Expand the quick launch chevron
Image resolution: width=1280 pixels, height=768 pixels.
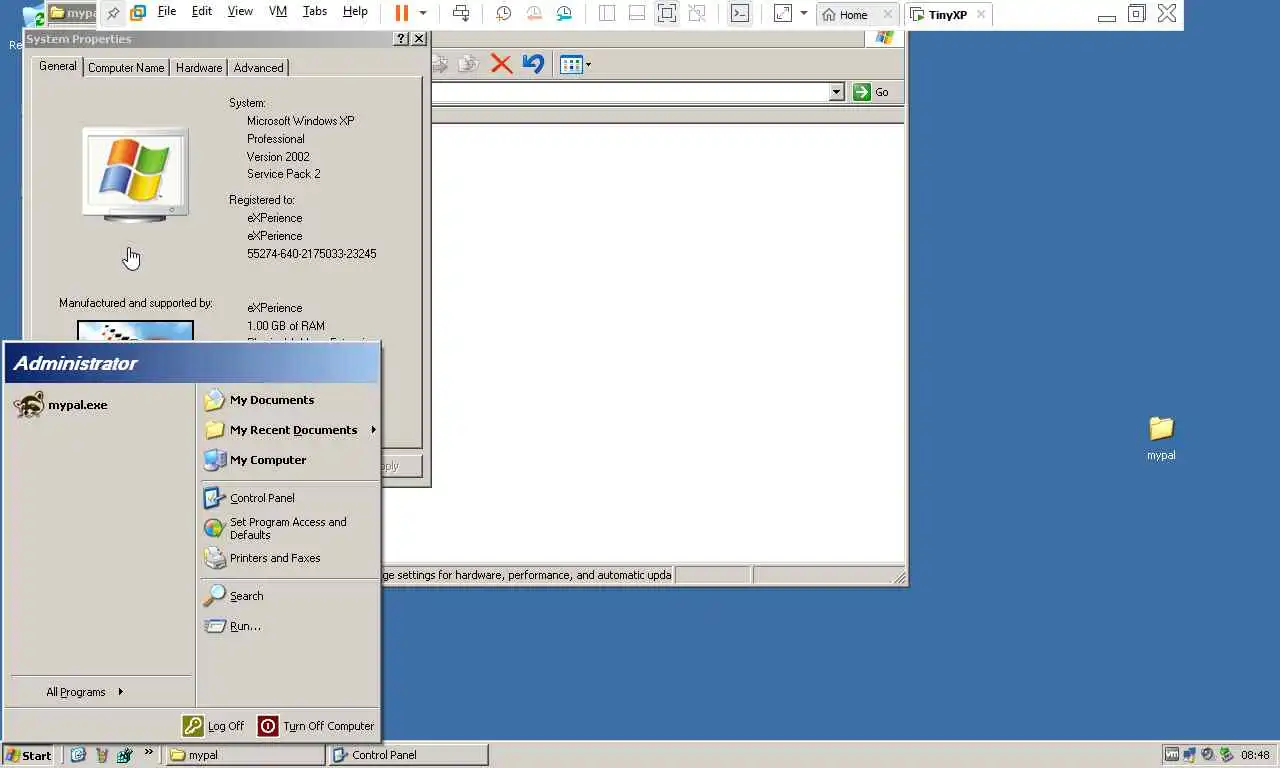[149, 752]
